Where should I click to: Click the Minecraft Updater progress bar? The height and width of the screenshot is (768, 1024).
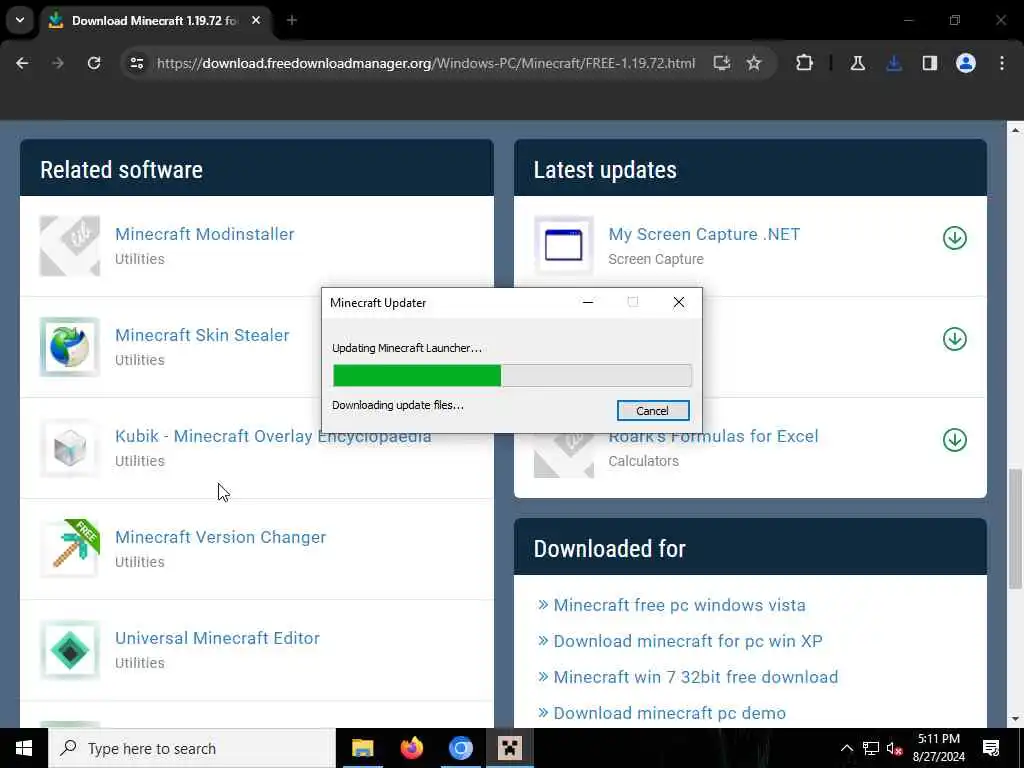512,376
